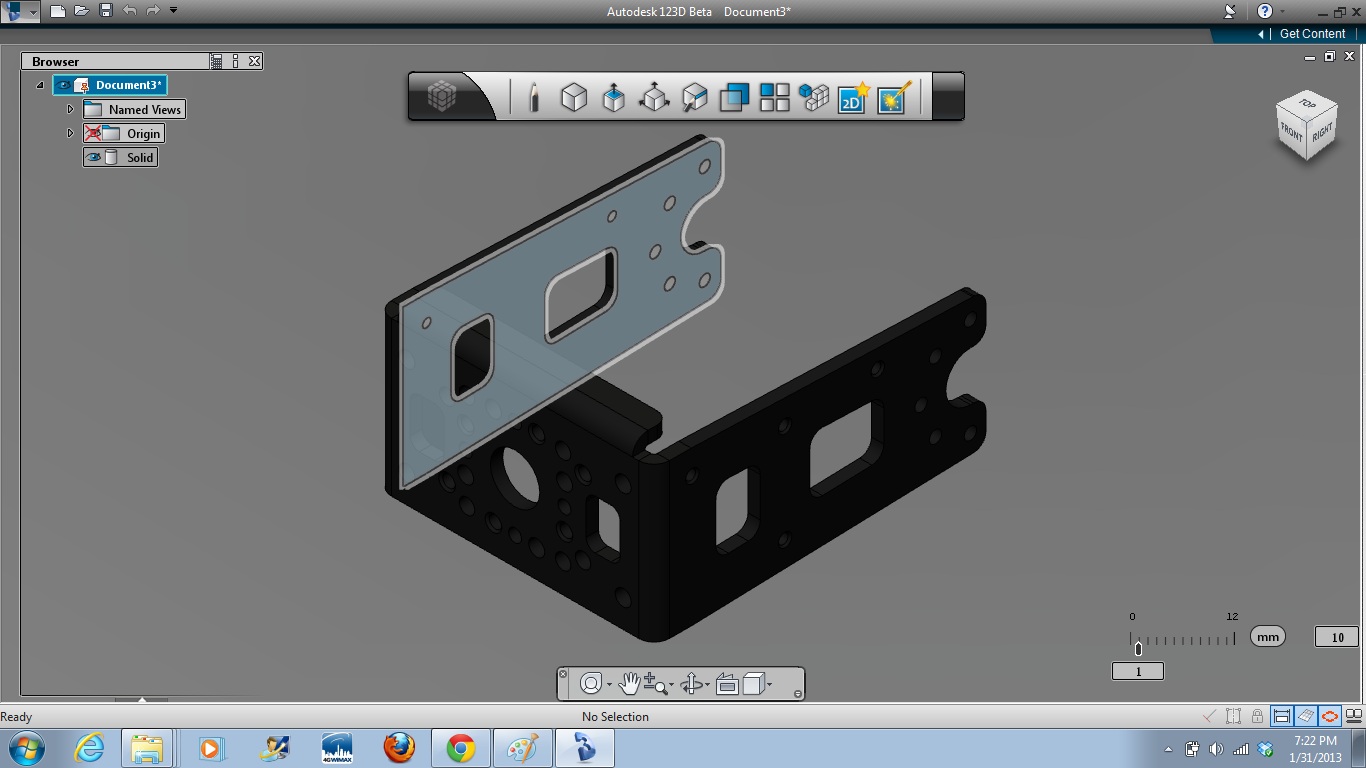Image resolution: width=1366 pixels, height=768 pixels.
Task: Close the Browser panel
Action: tap(255, 61)
